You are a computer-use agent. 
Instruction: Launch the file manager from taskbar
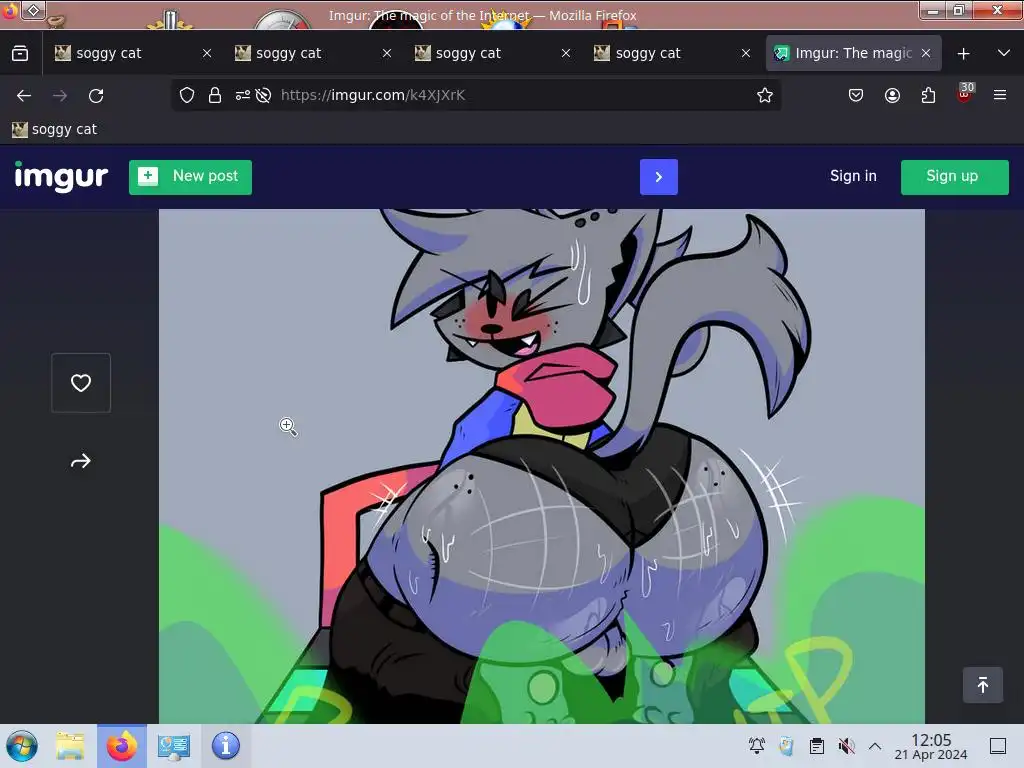[71, 746]
